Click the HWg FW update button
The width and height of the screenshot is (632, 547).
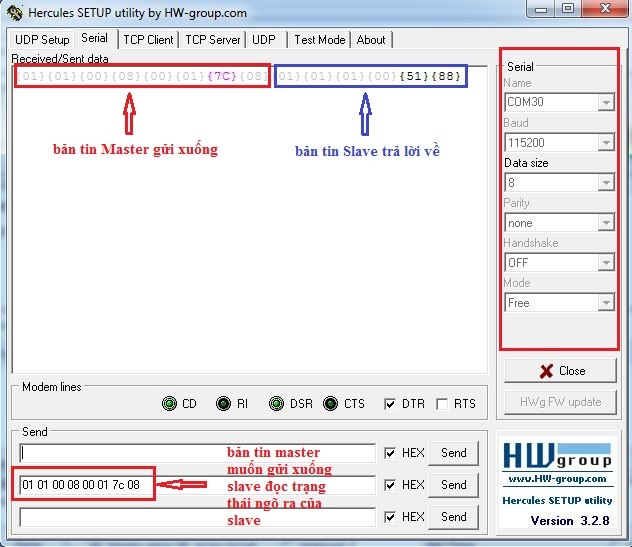click(560, 402)
